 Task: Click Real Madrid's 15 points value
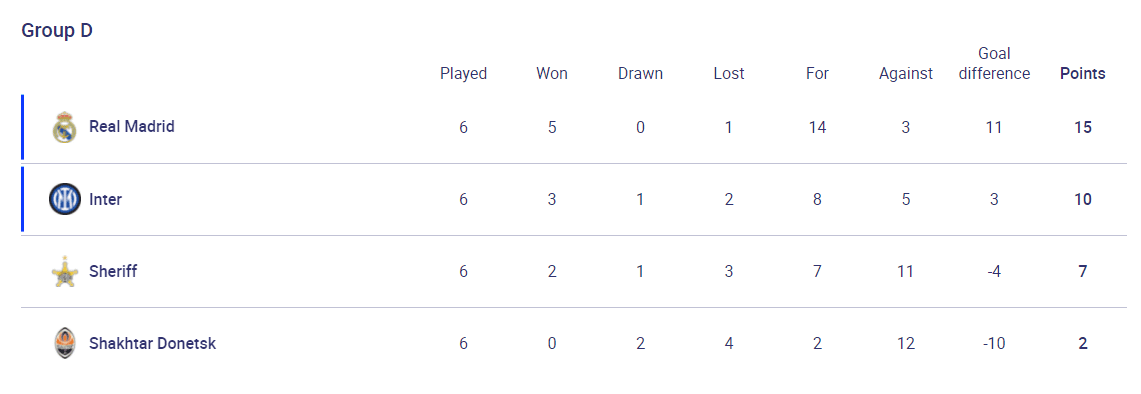point(1082,127)
